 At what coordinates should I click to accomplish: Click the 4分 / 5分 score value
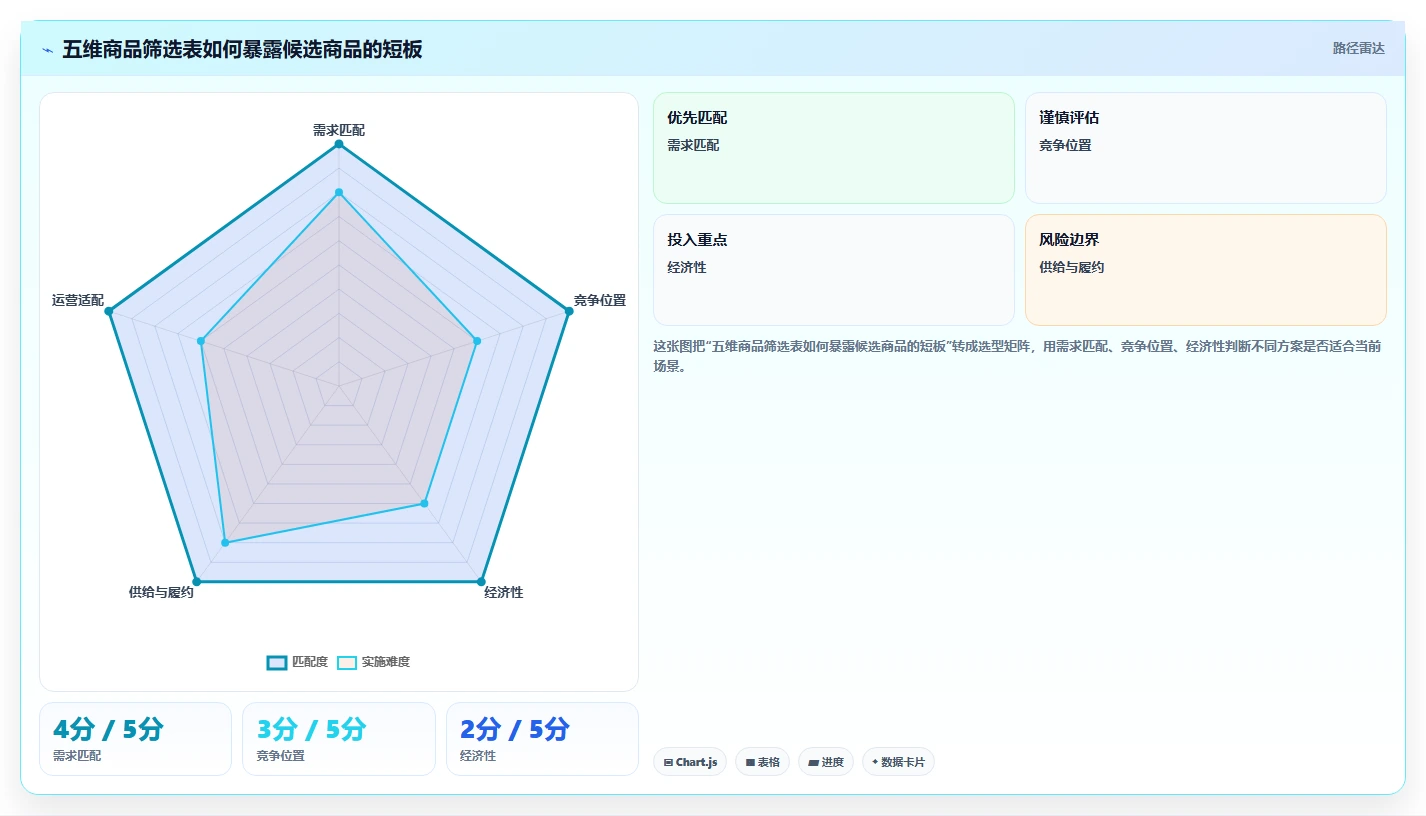(108, 729)
